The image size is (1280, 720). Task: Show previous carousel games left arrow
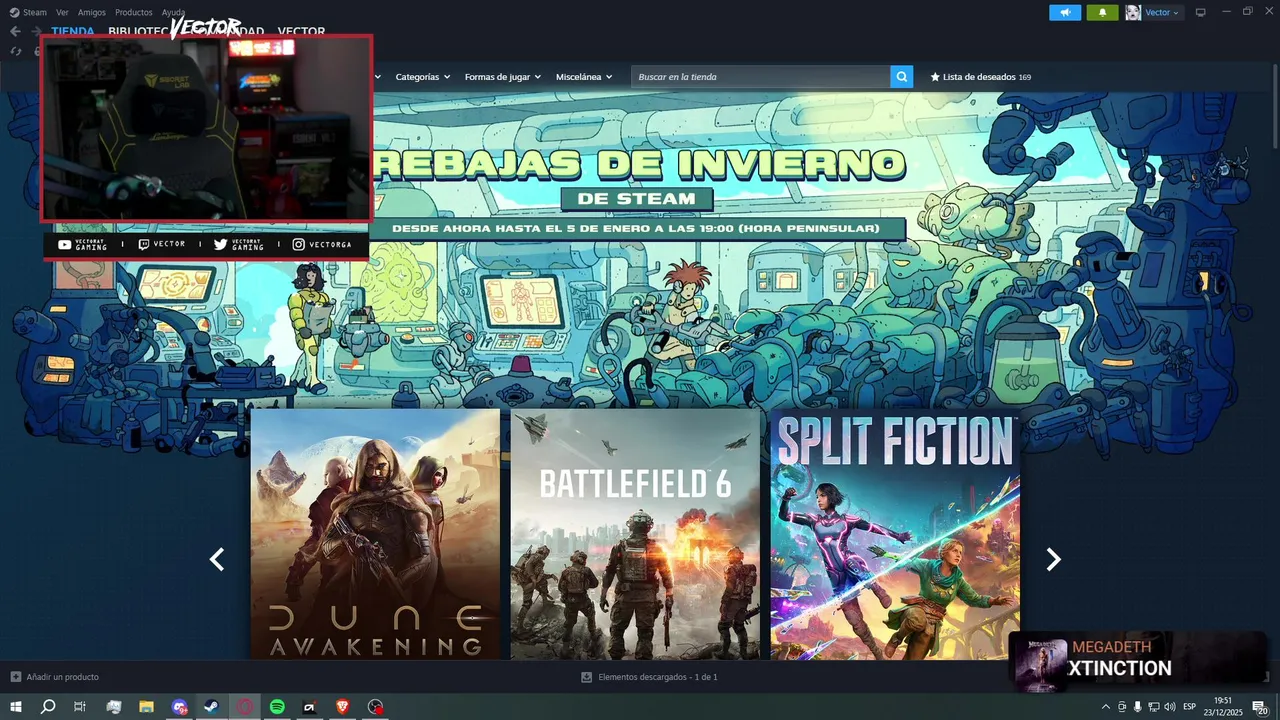[x=217, y=560]
